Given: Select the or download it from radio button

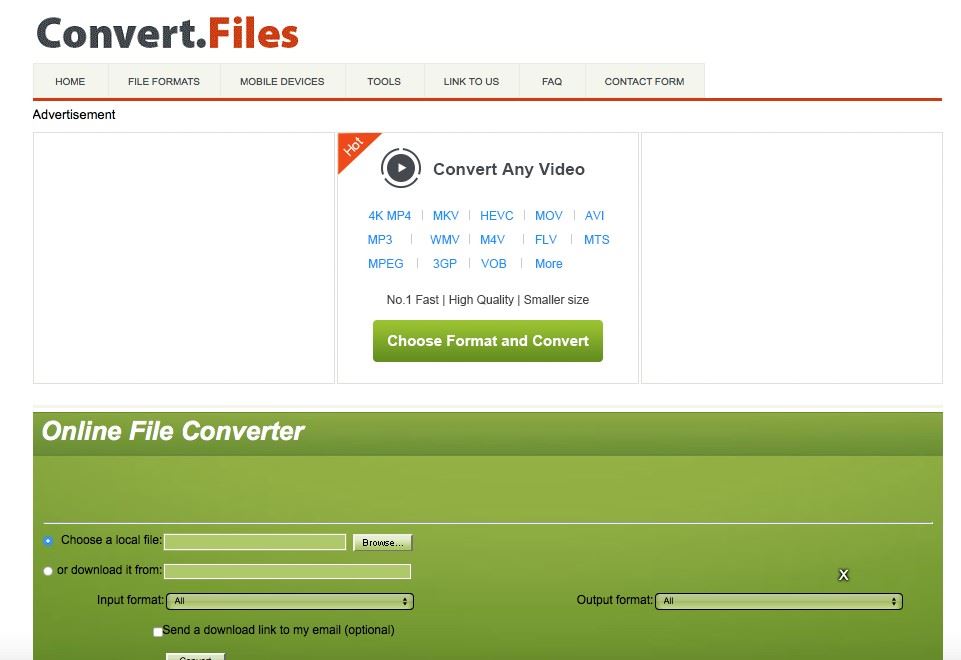Looking at the screenshot, I should click(48, 571).
